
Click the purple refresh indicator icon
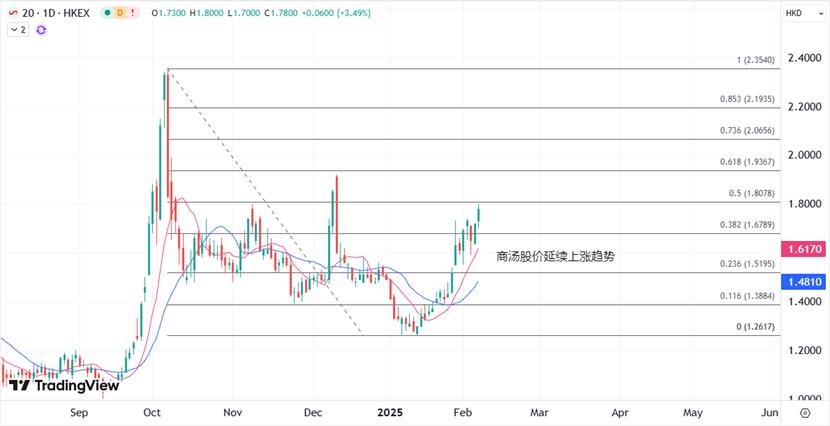41,30
